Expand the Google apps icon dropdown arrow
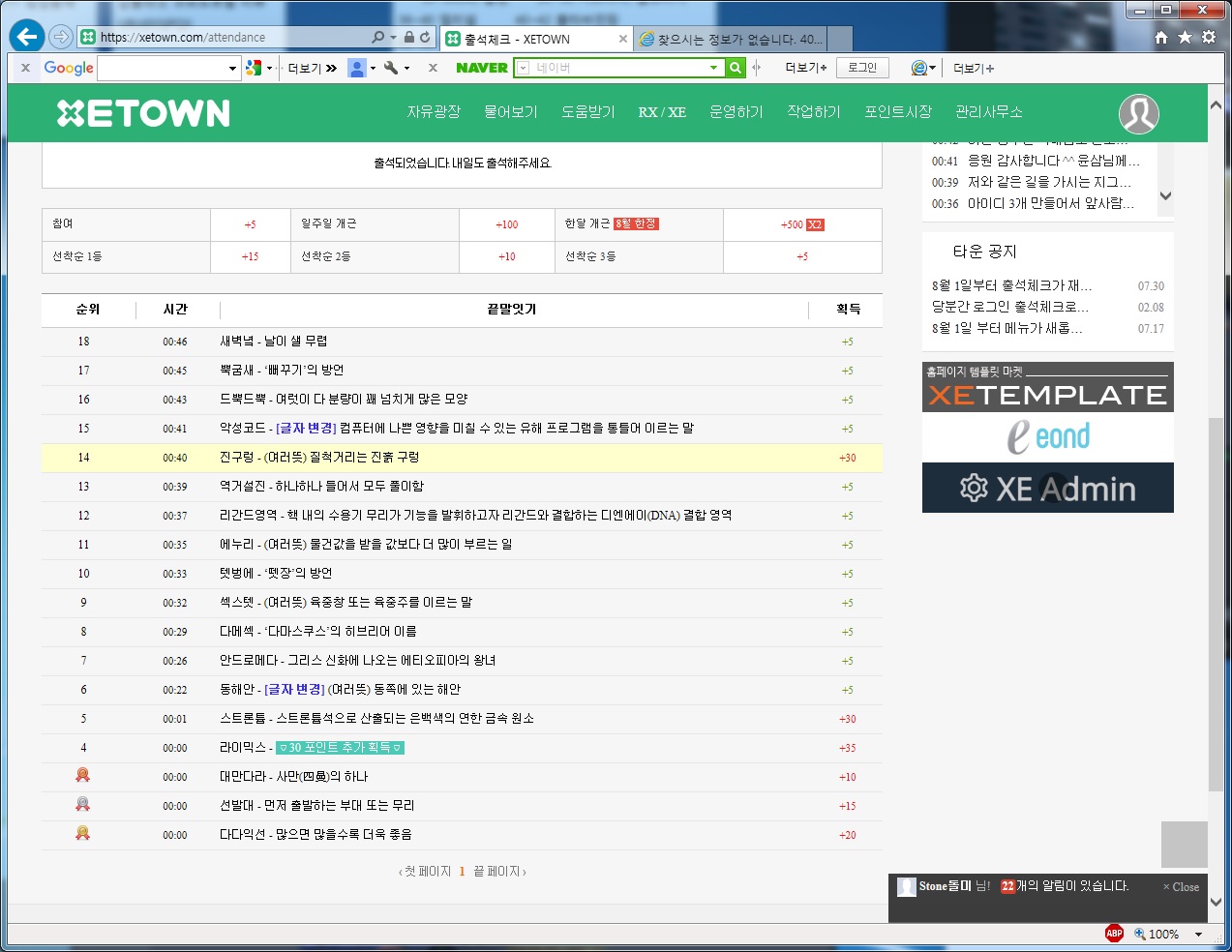Viewport: 1232px width, 952px height. 269,68
